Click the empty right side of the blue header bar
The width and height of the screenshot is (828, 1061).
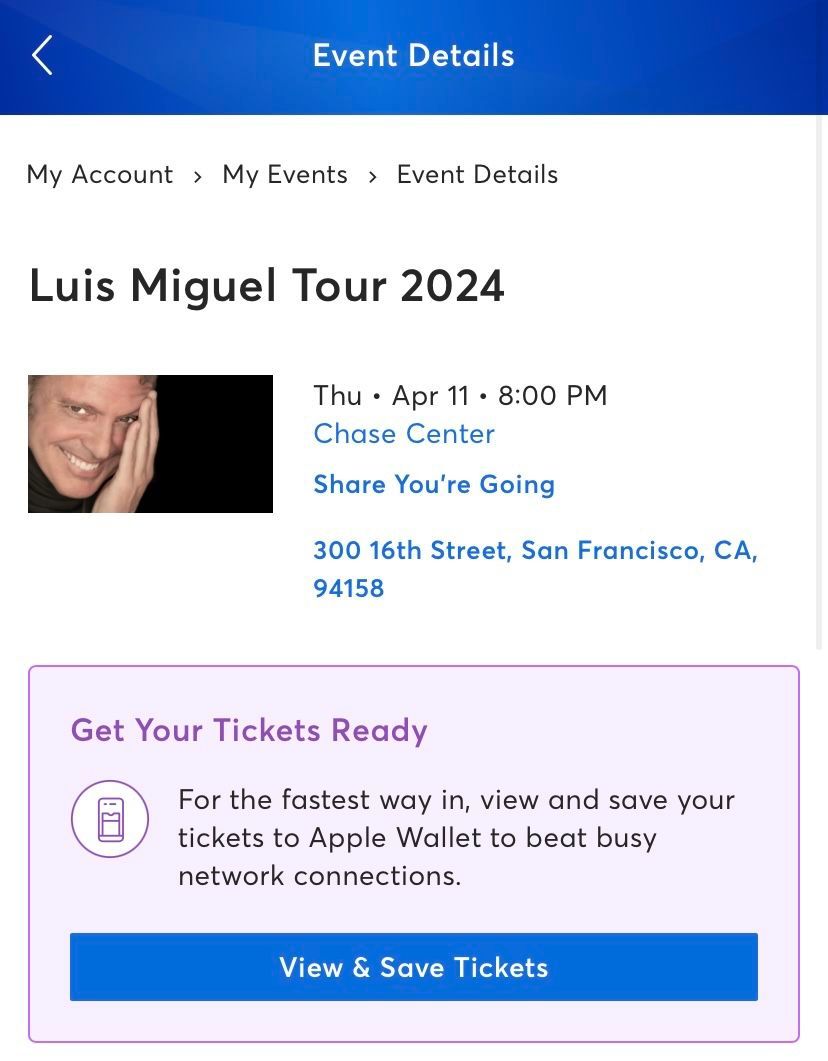tap(700, 56)
